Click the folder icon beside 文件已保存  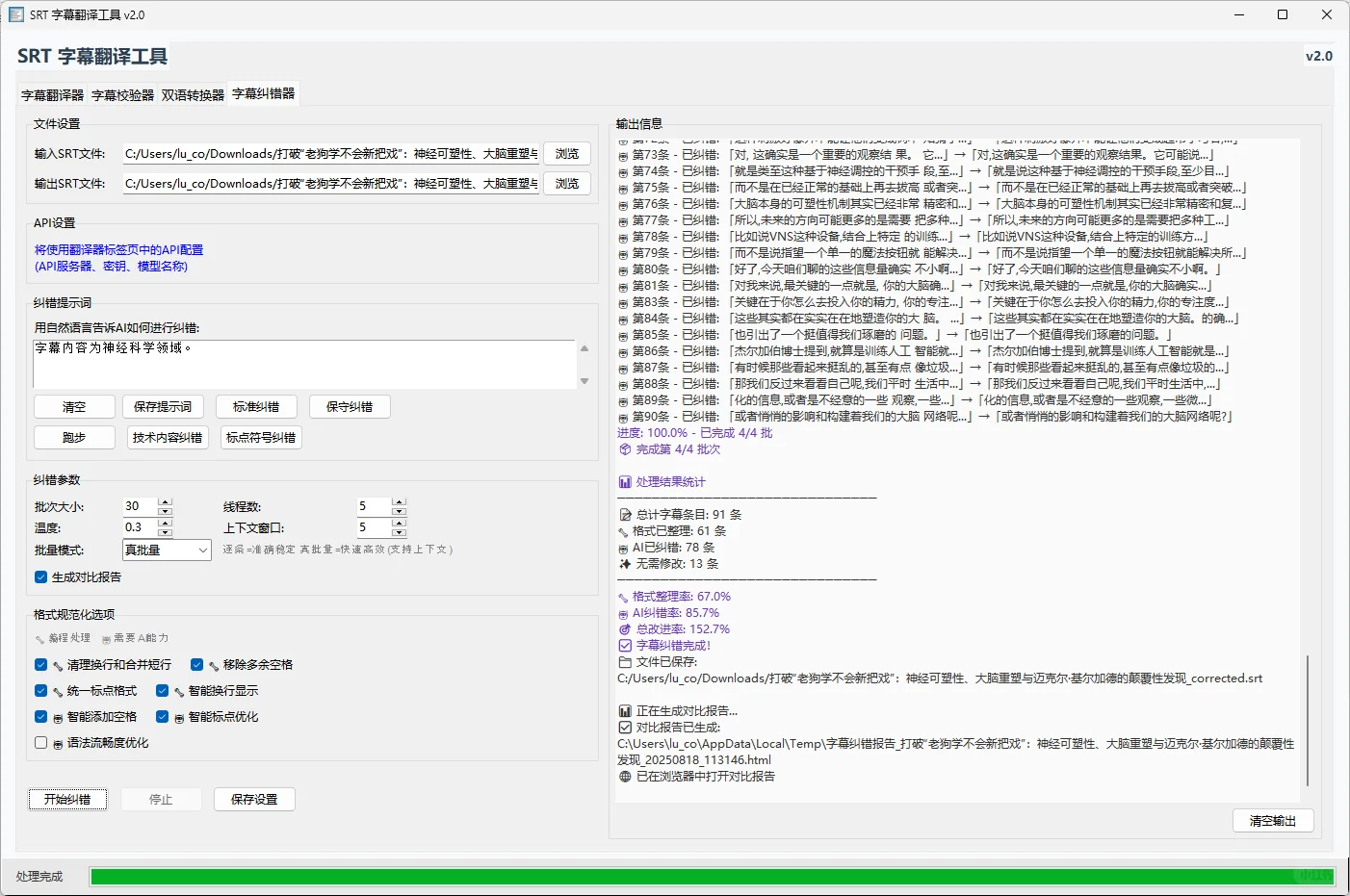click(x=625, y=662)
